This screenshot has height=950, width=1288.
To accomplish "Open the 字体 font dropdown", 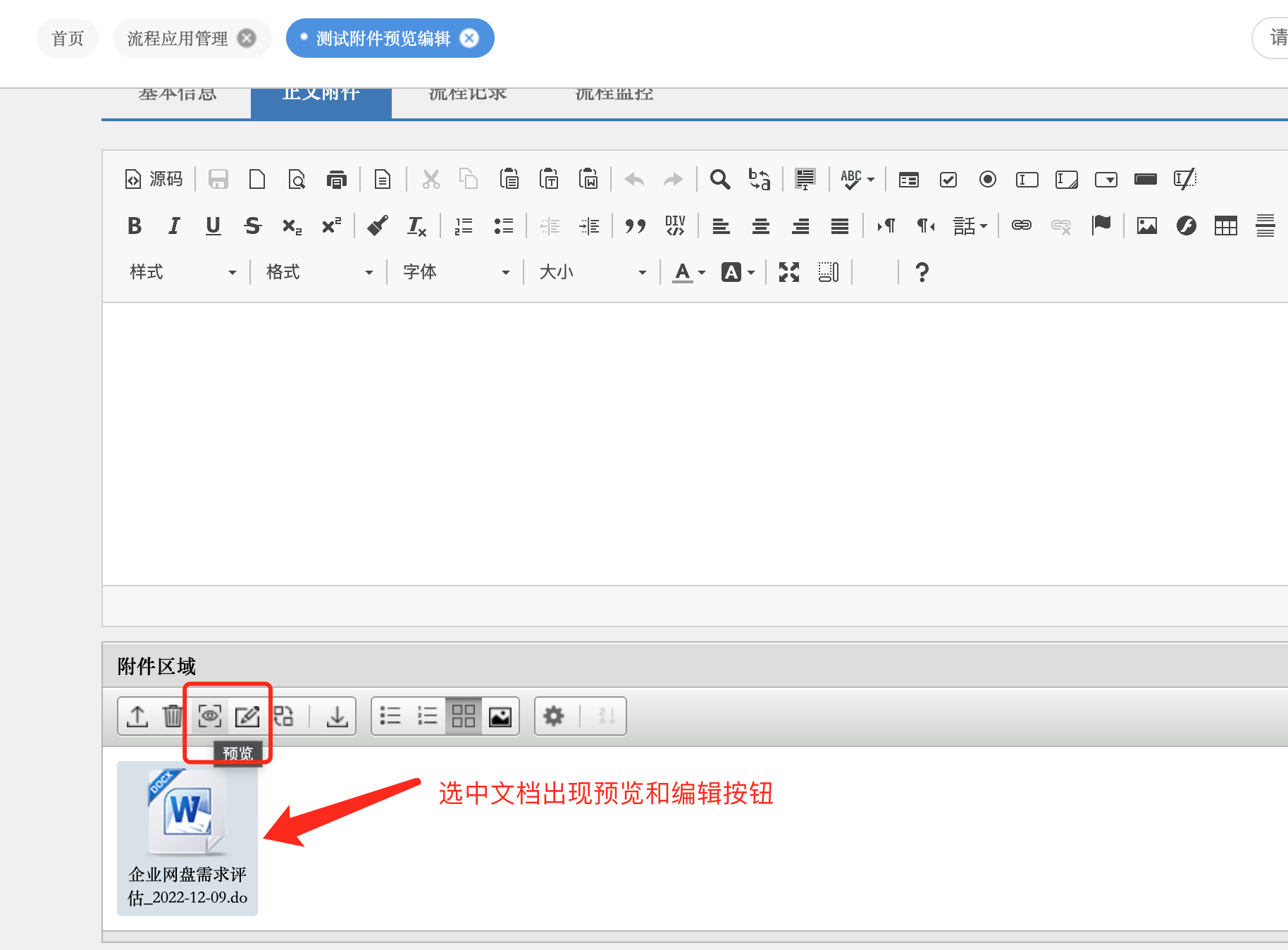I will click(456, 272).
